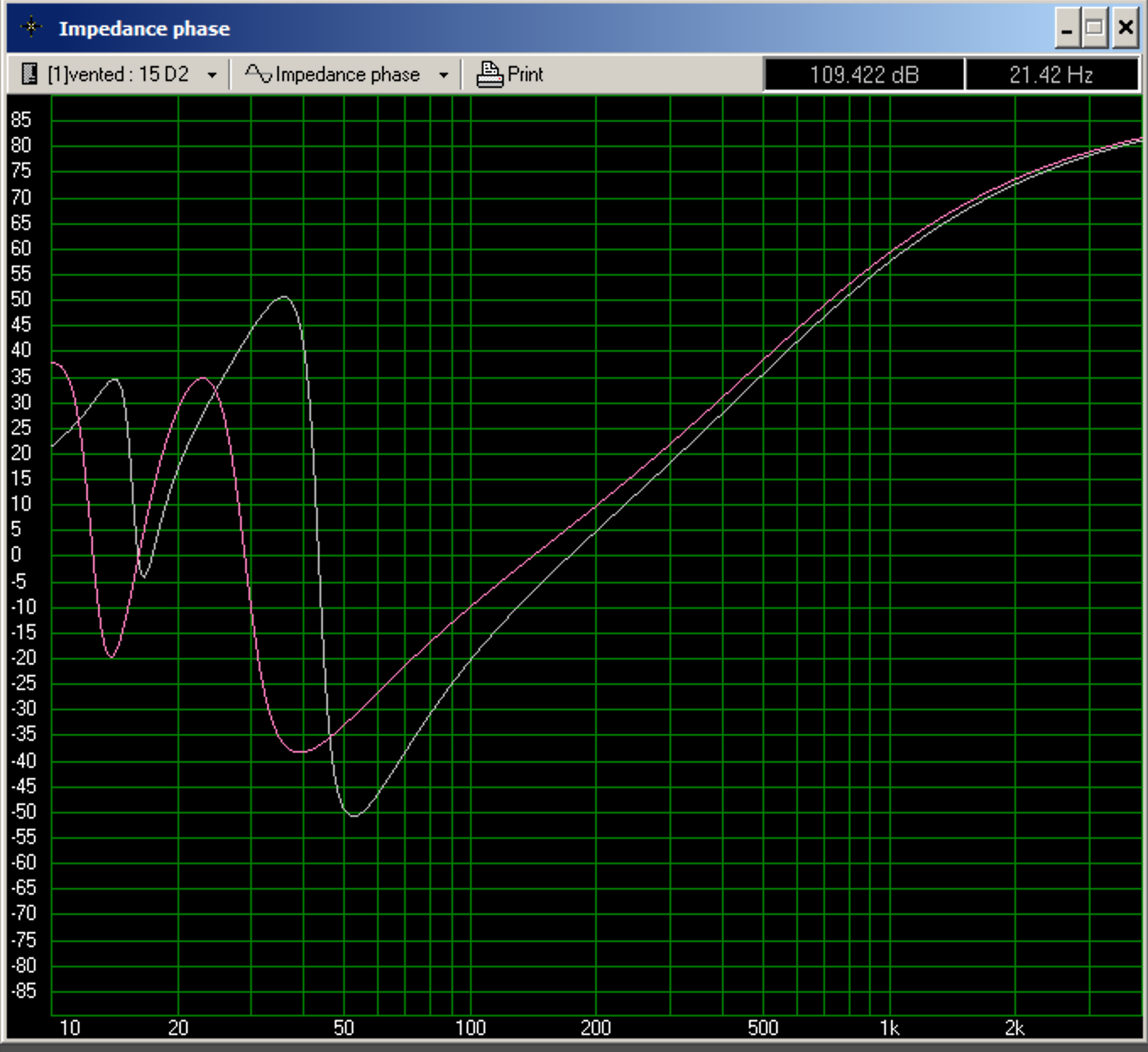Click the 0 label on the vertical axis

coord(16,555)
